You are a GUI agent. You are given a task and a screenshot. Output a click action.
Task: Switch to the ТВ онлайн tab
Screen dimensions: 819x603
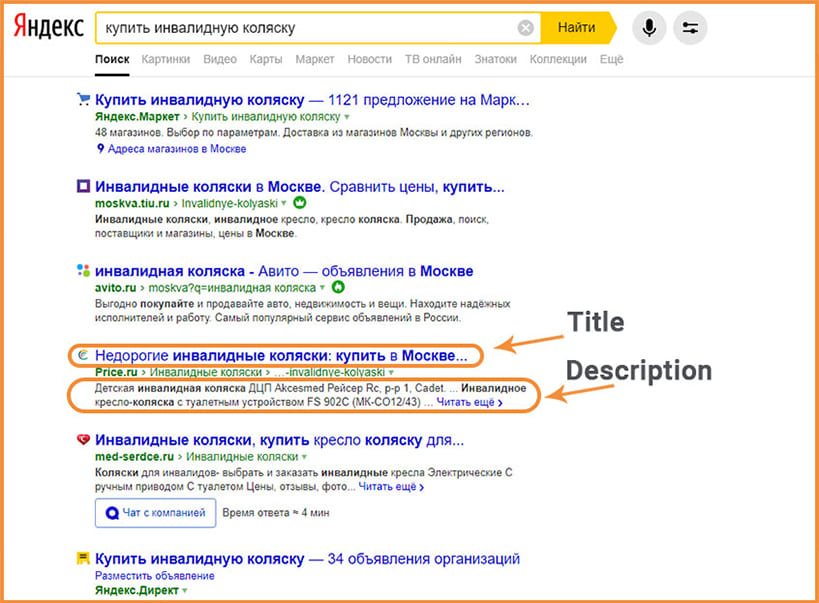click(x=433, y=59)
